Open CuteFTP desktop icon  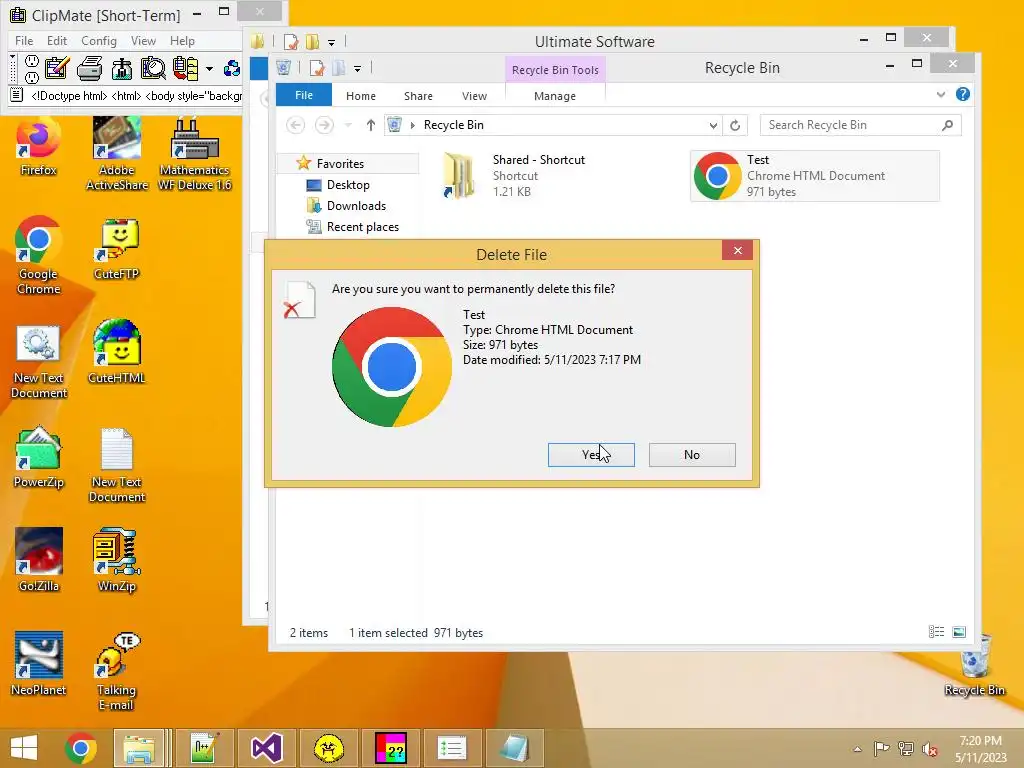[x=117, y=249]
